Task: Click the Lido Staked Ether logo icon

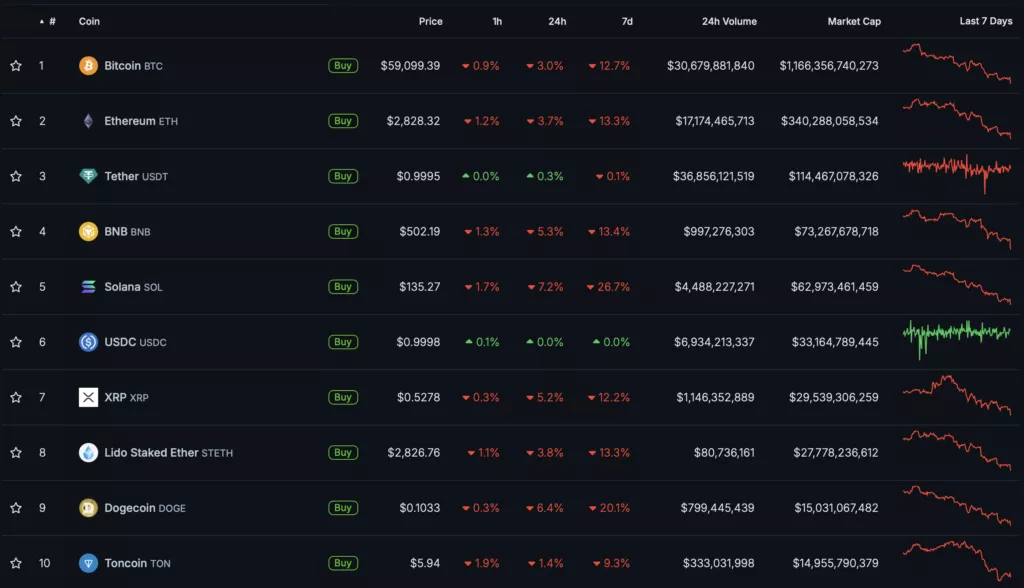Action: [x=88, y=452]
